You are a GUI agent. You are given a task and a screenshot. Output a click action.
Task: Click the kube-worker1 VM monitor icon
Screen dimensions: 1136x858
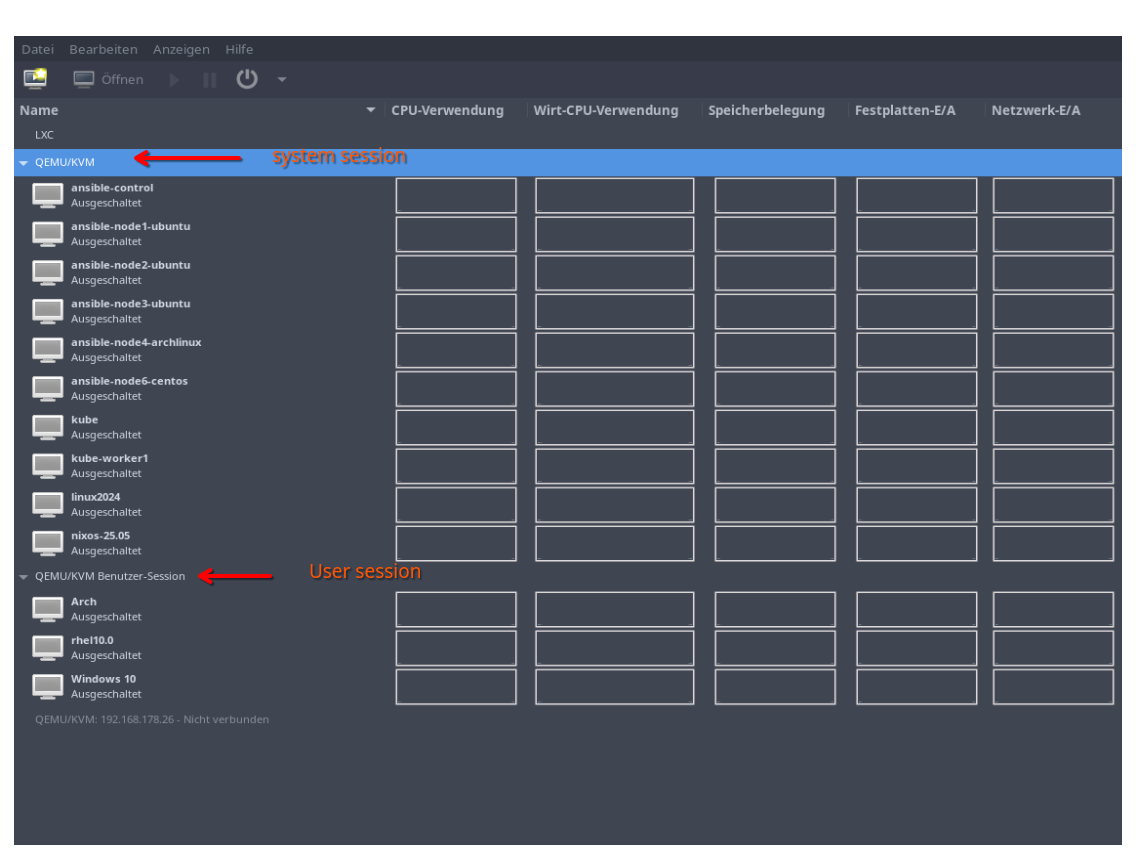[47, 466]
